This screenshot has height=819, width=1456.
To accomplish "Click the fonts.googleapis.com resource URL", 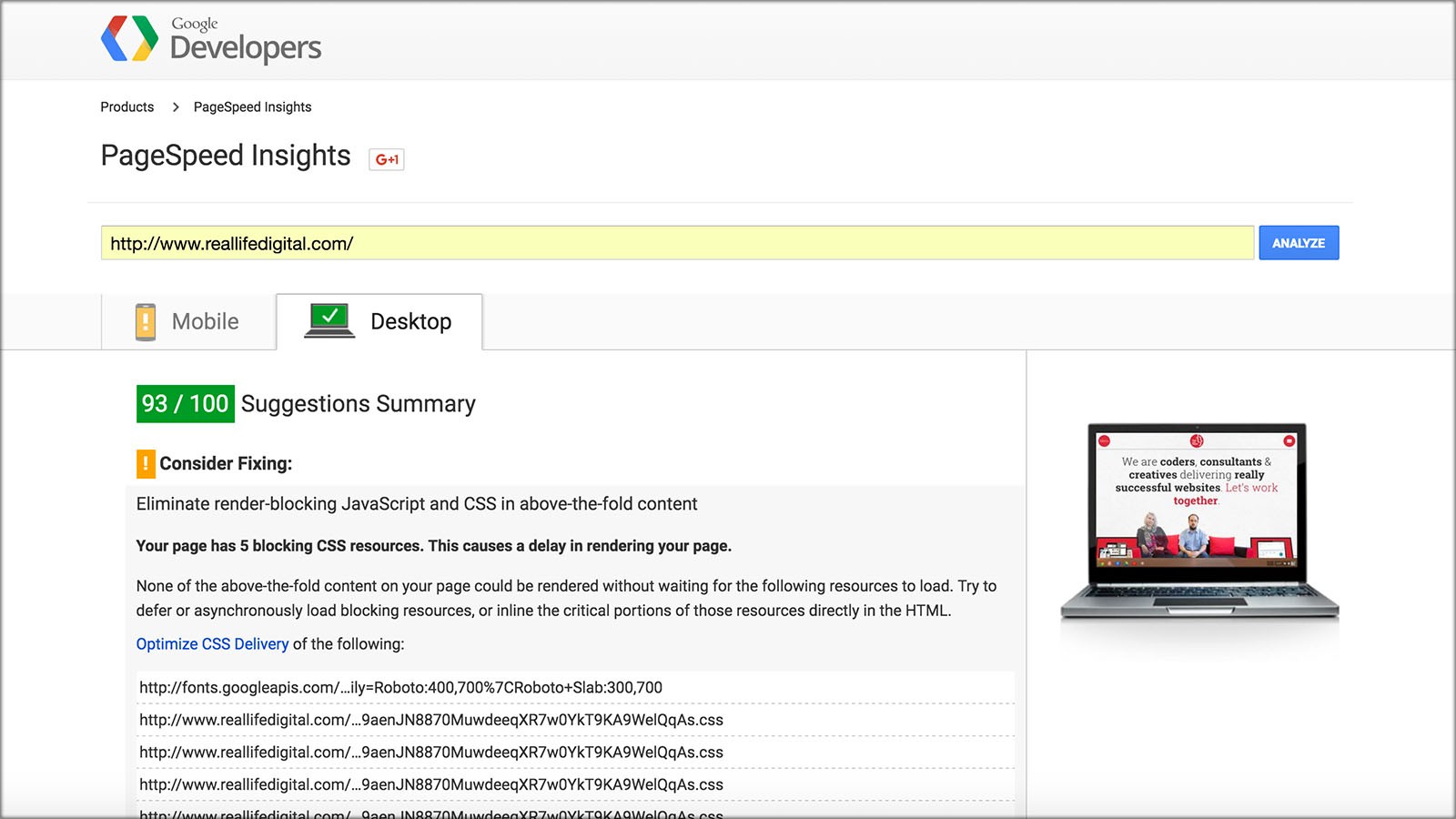I will [400, 688].
